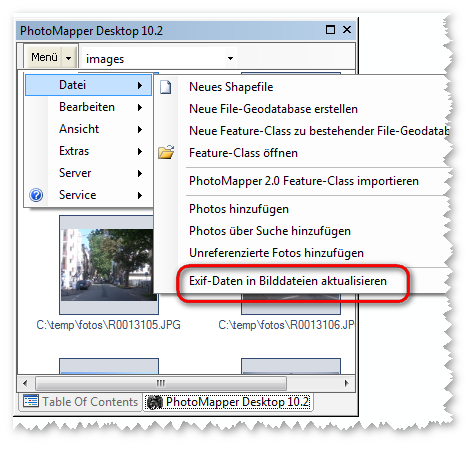Expand the Bearbeiten submenu
The image size is (472, 449).
[88, 107]
